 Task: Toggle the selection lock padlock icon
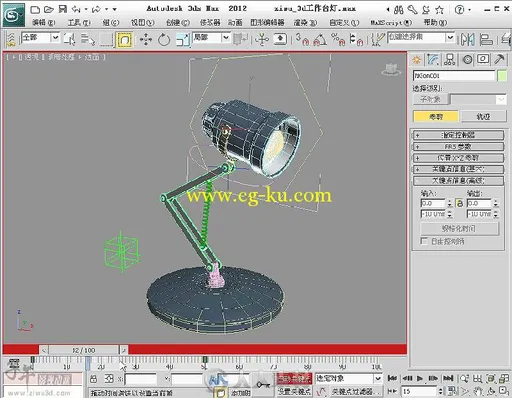click(94, 379)
